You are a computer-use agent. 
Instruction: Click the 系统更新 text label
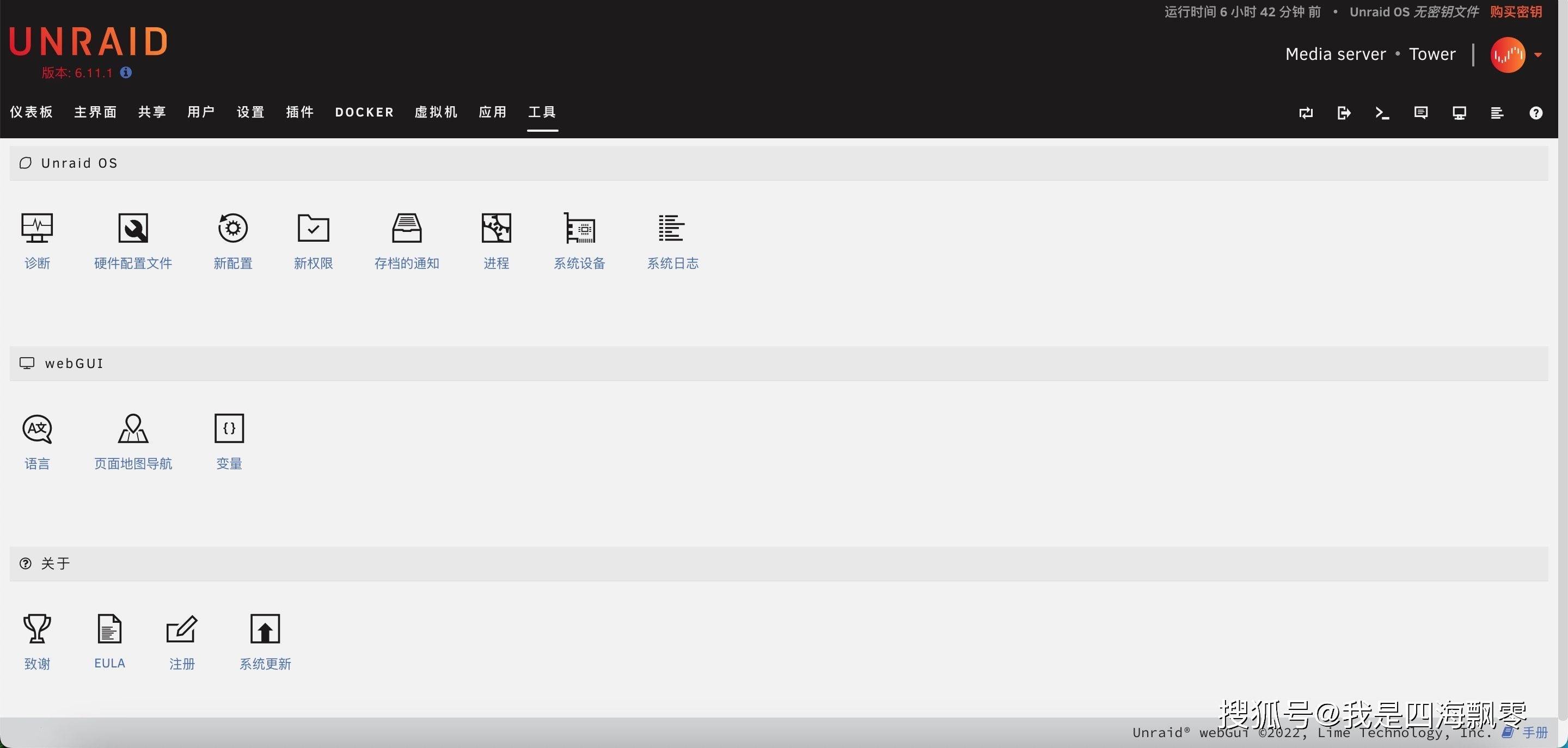265,664
